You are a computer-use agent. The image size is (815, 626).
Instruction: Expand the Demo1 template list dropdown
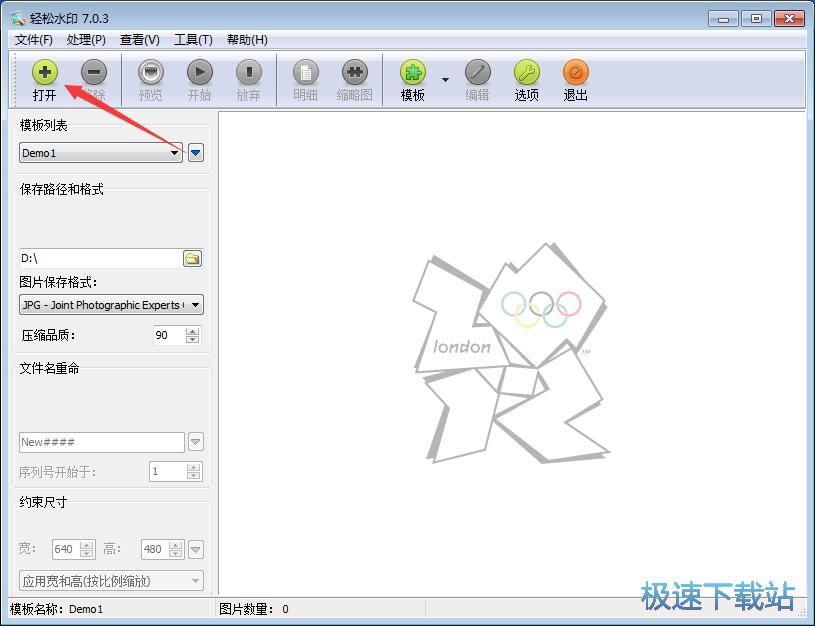click(x=174, y=153)
